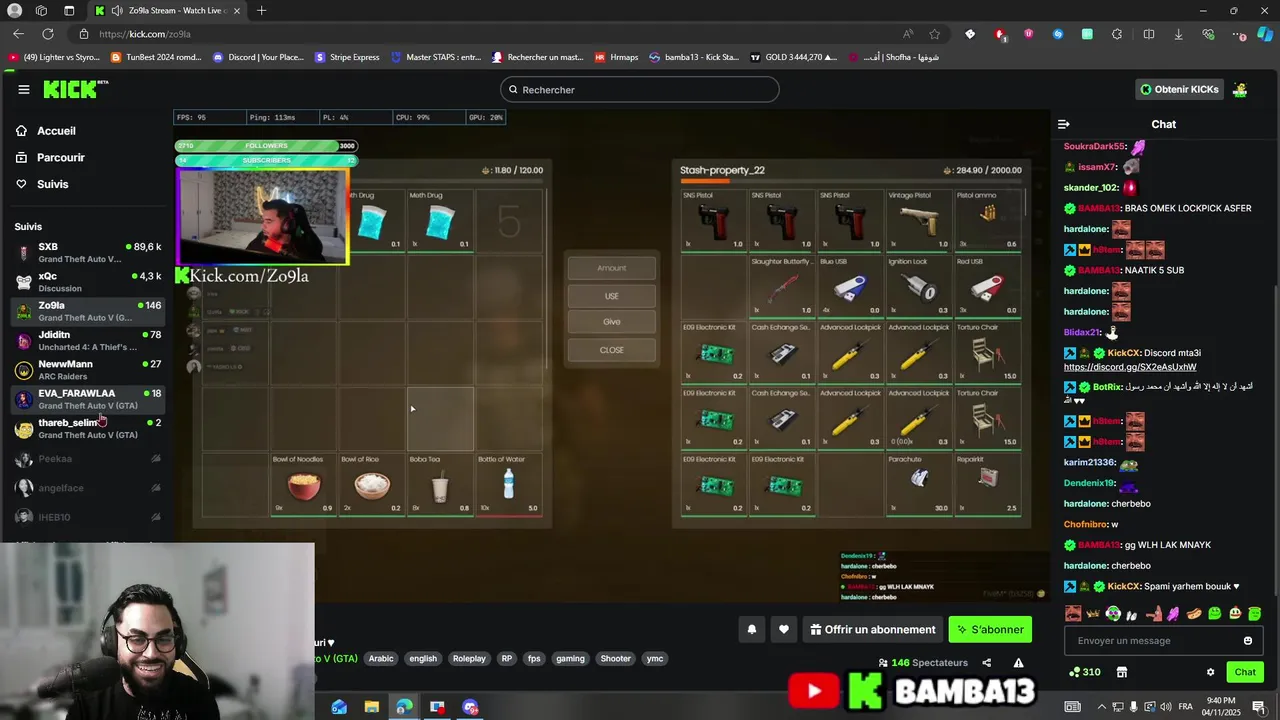Open a new browser tab

coord(261,10)
